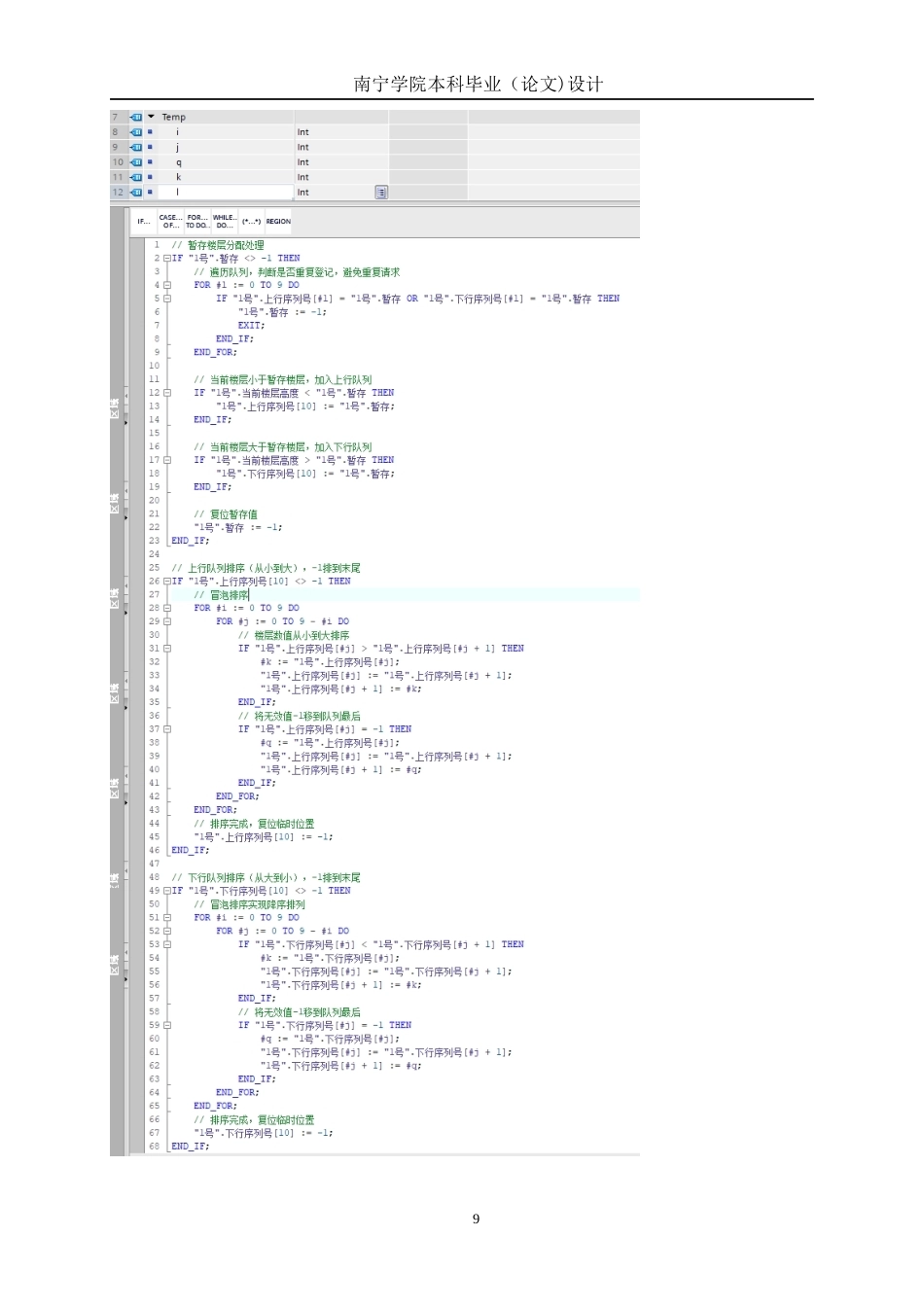This screenshot has width=924, height=1307.
Task: Select the variable name cell k
Action: pos(226,177)
